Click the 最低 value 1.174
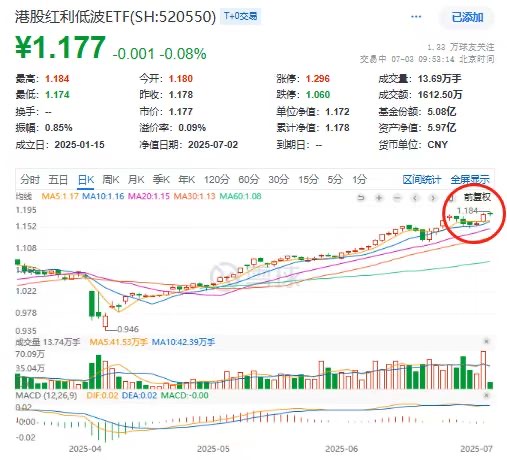The image size is (507, 460). tap(57, 95)
